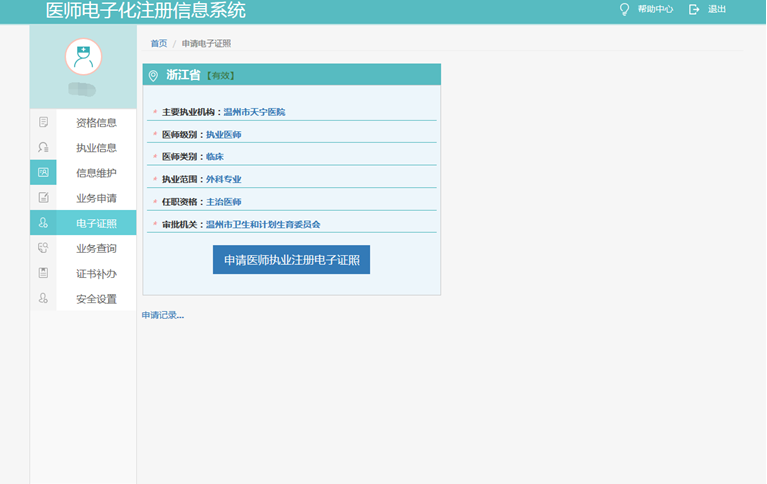Viewport: 767px width, 484px height.
Task: Click the 证书补办 sidebar icon
Action: pos(43,273)
